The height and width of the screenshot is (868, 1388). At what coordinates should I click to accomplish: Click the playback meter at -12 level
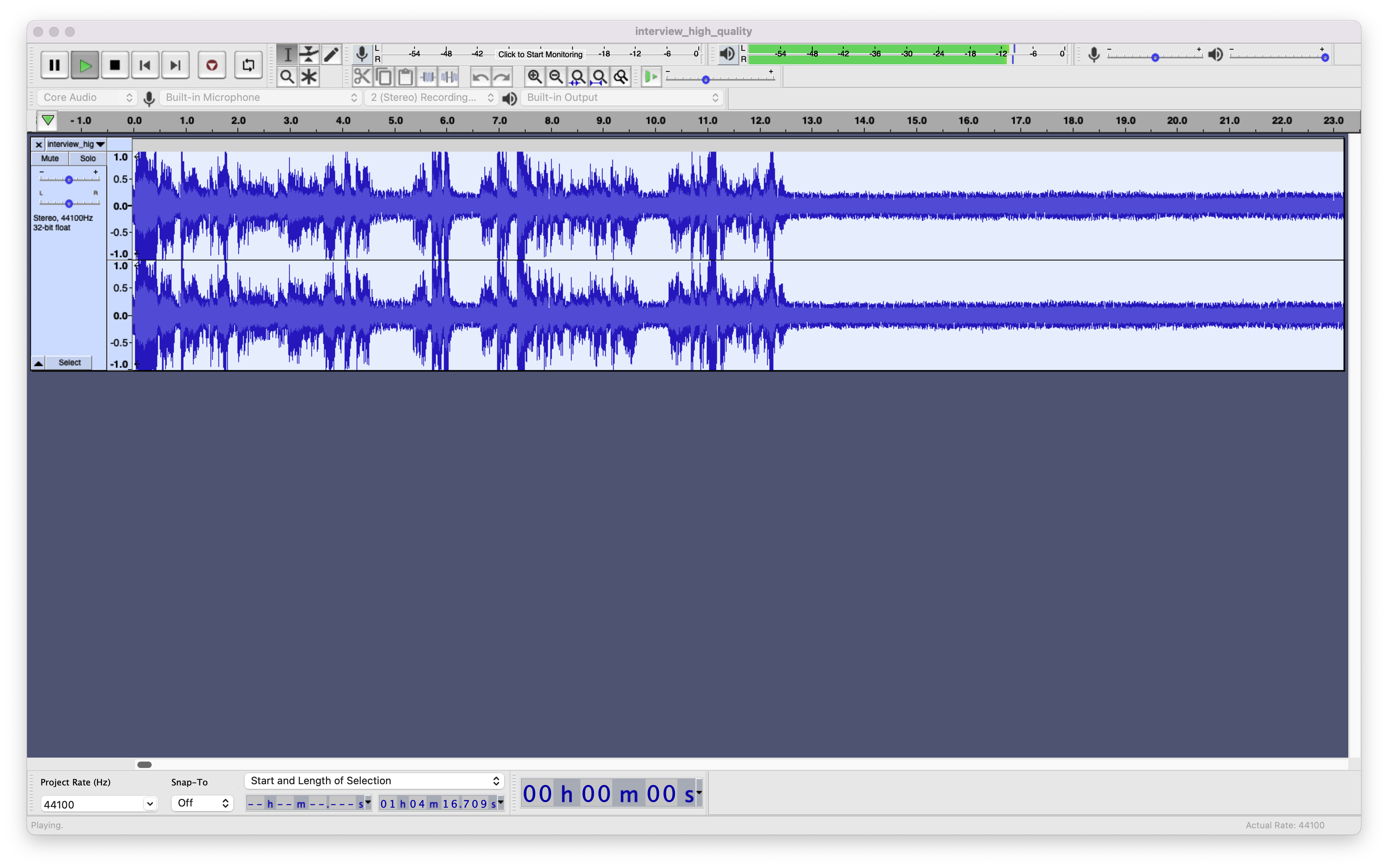point(1001,54)
